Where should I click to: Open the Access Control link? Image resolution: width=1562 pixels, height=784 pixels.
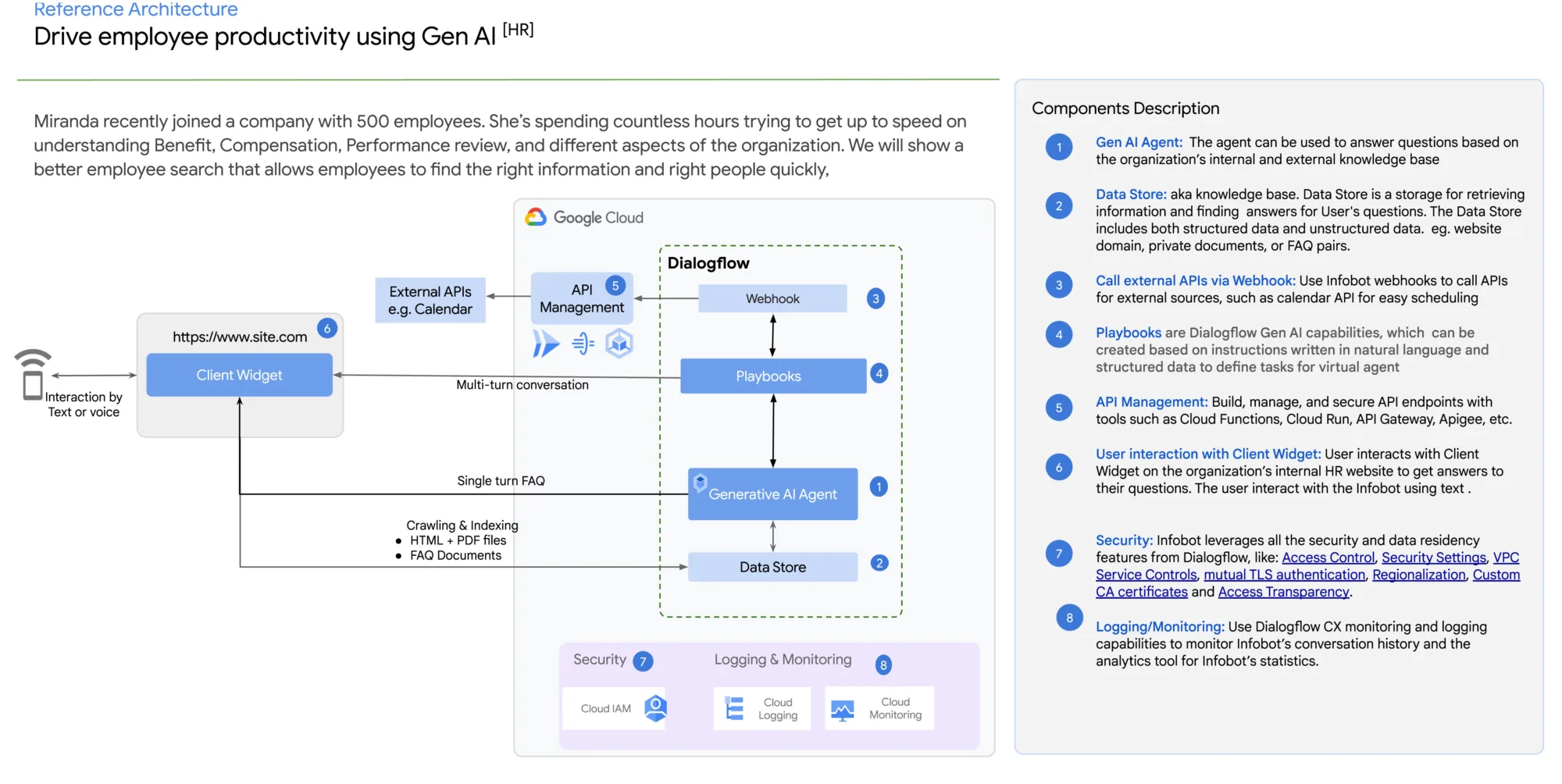pyautogui.click(x=1328, y=558)
